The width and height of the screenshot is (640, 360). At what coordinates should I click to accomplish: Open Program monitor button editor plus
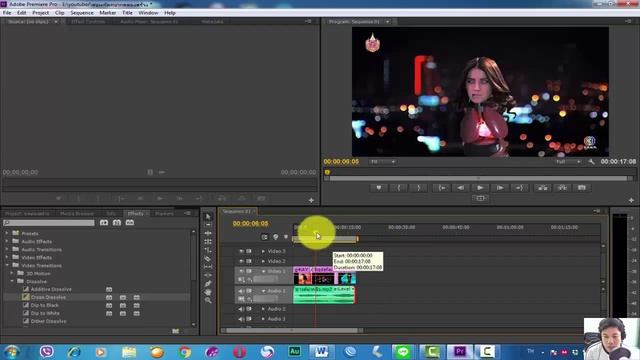pos(631,200)
